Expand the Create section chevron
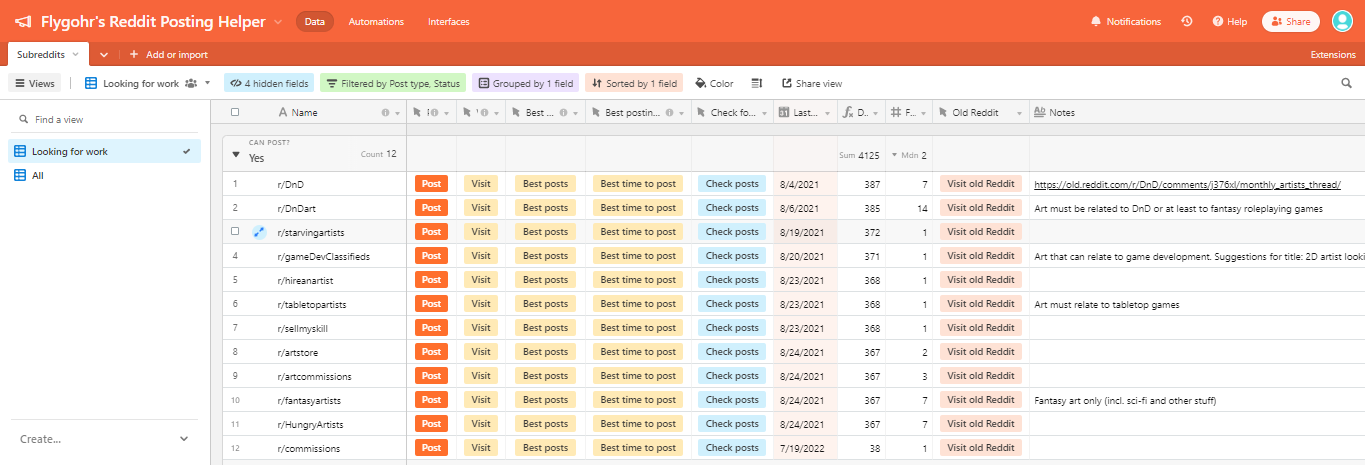This screenshot has height=465, width=1365. coord(184,439)
